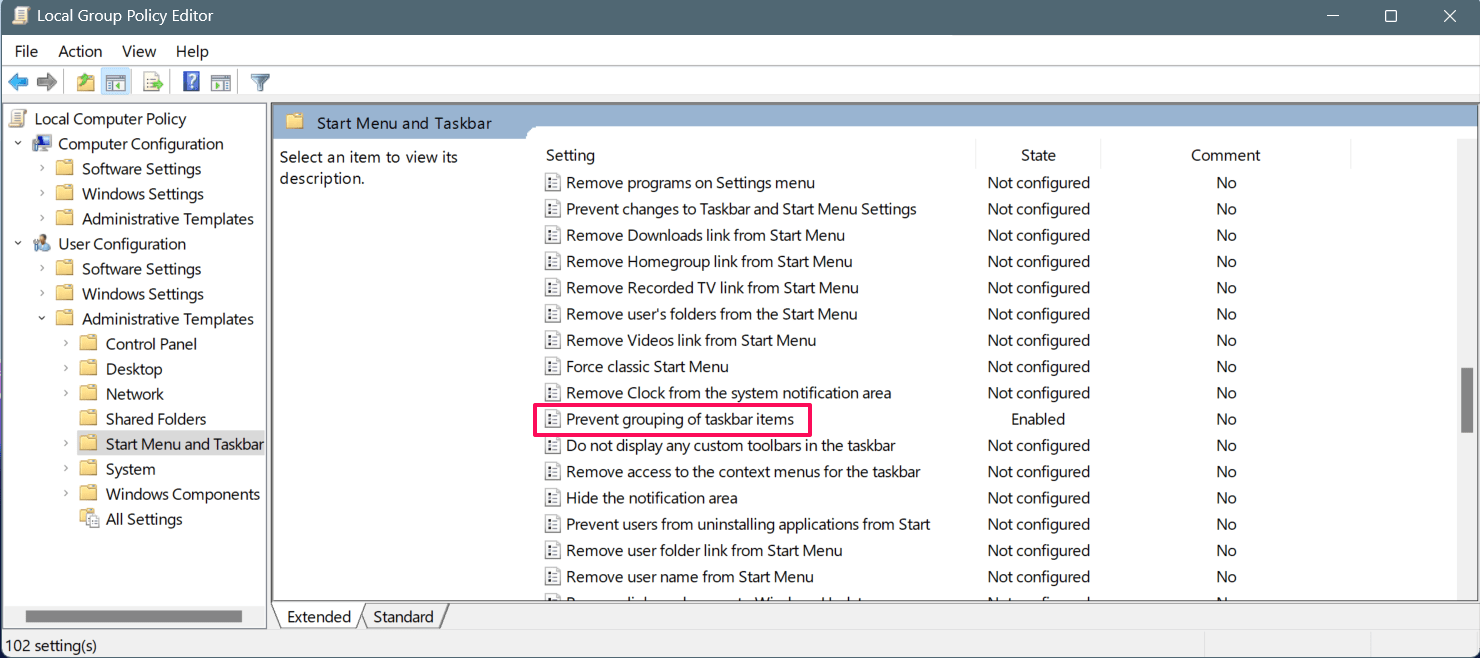Expand the Desktop tree node
The image size is (1480, 658).
click(x=66, y=369)
